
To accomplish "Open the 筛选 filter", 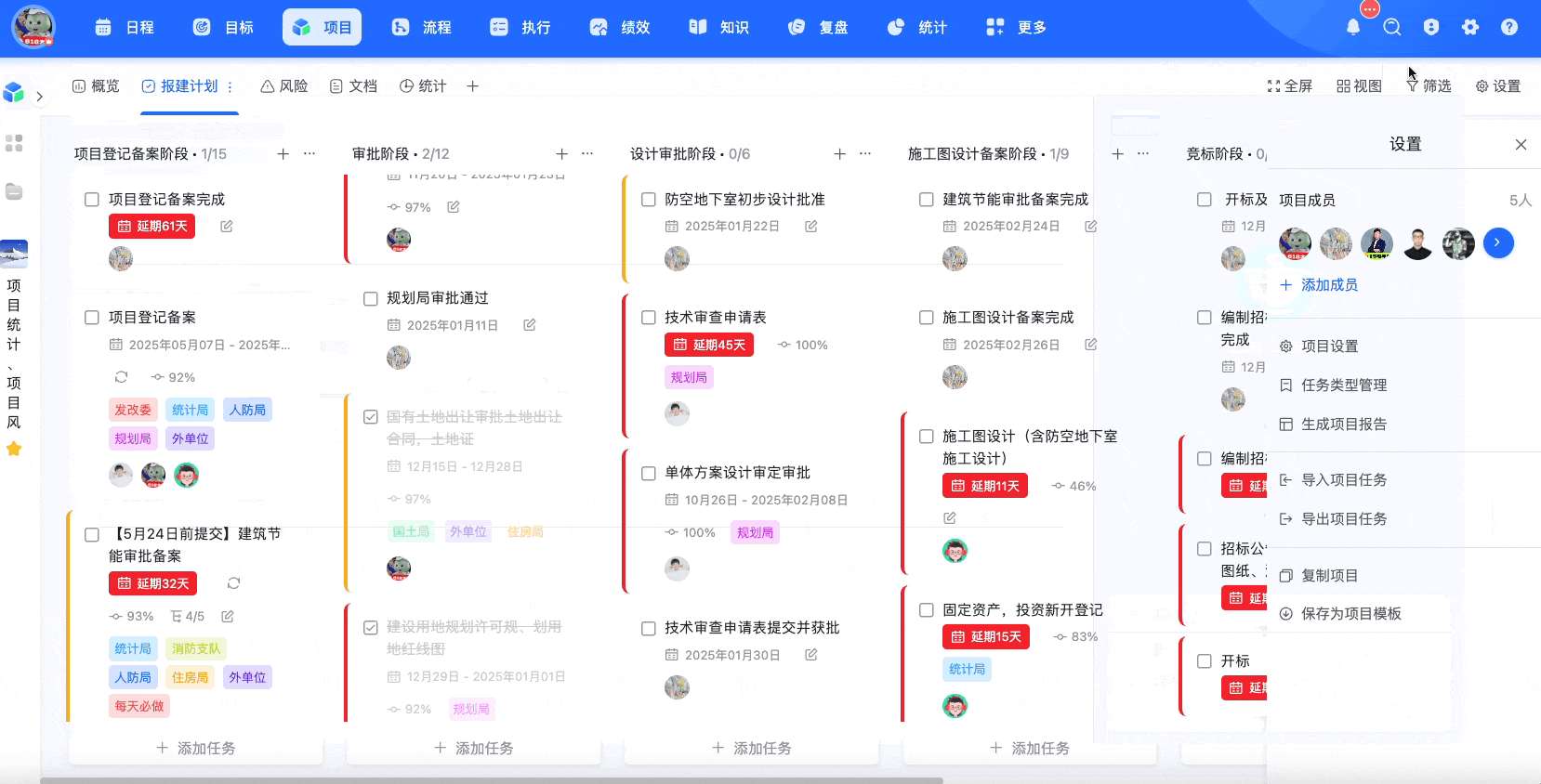I will [x=1429, y=86].
